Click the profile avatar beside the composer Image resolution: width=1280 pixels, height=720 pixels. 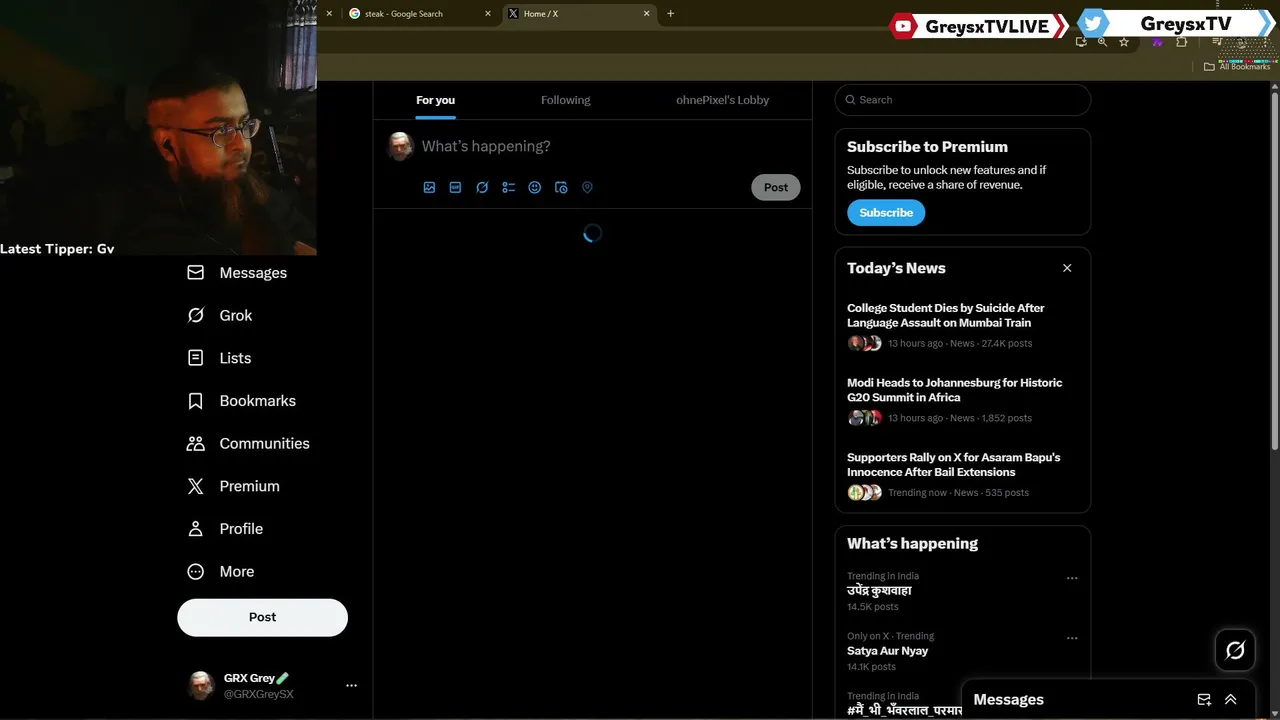[400, 146]
